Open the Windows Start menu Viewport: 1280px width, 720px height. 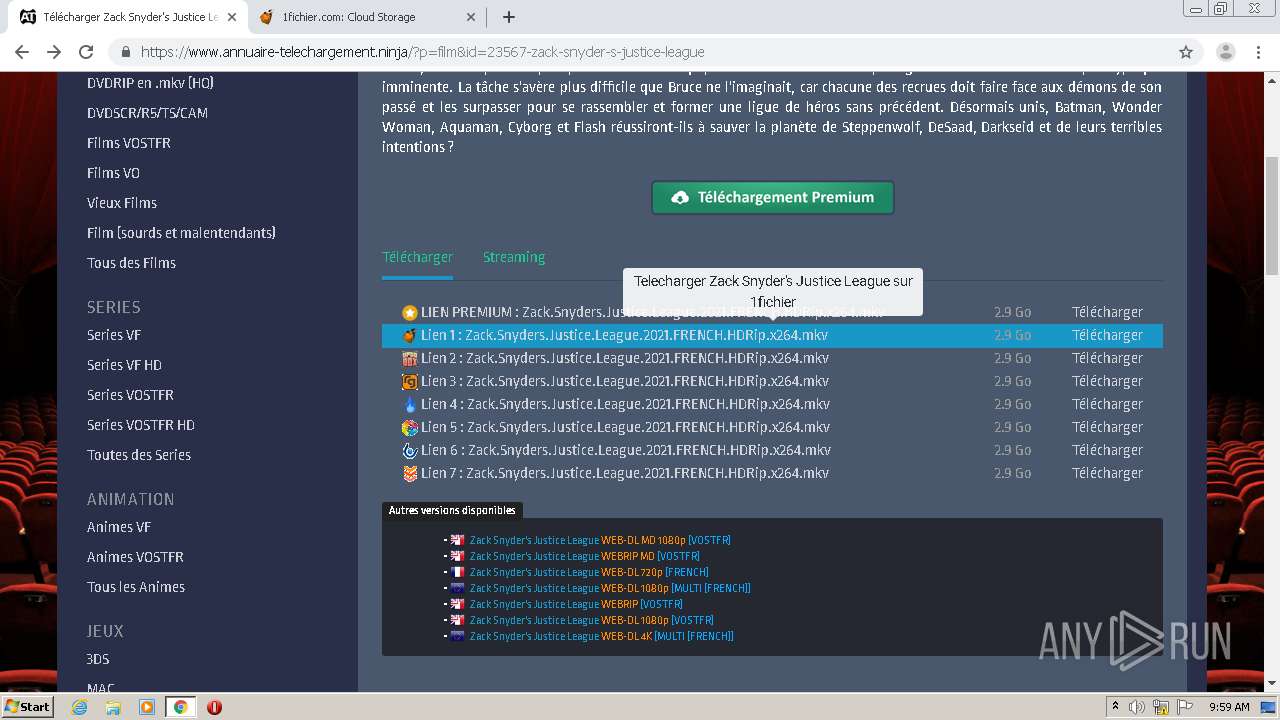click(27, 706)
